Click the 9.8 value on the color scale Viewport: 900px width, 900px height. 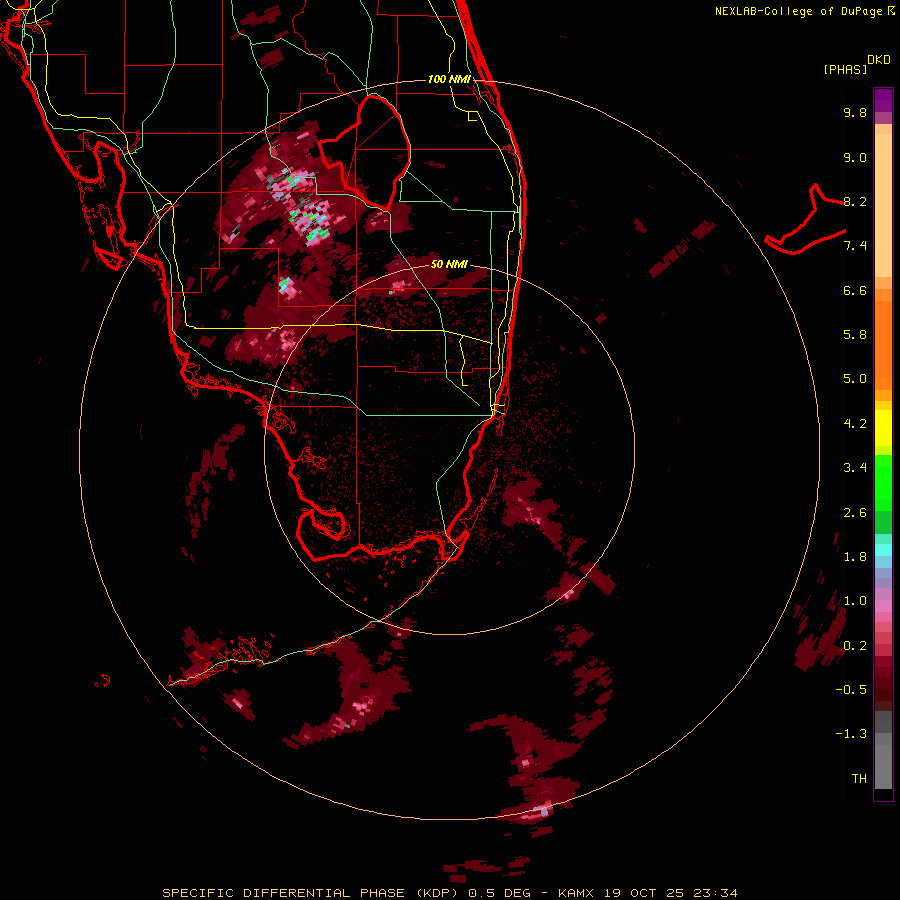(x=855, y=112)
